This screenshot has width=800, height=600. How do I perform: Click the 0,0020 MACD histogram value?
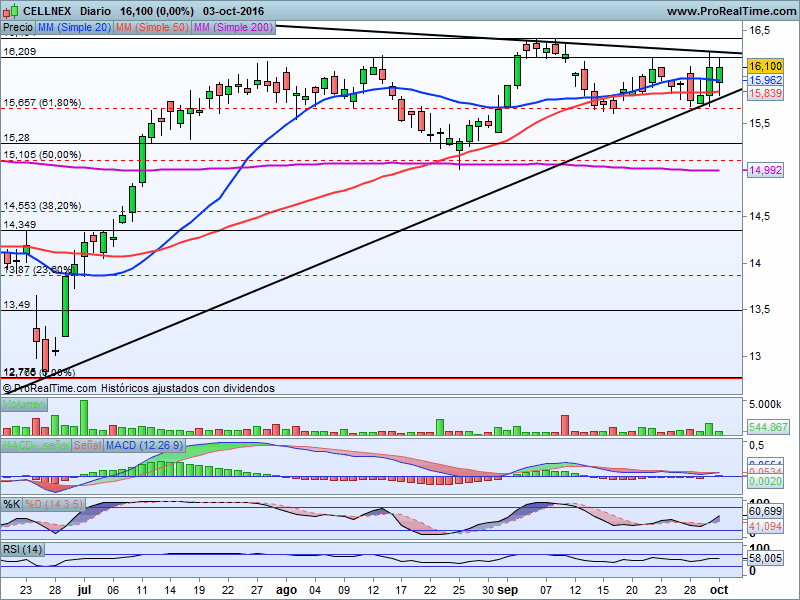click(x=765, y=481)
